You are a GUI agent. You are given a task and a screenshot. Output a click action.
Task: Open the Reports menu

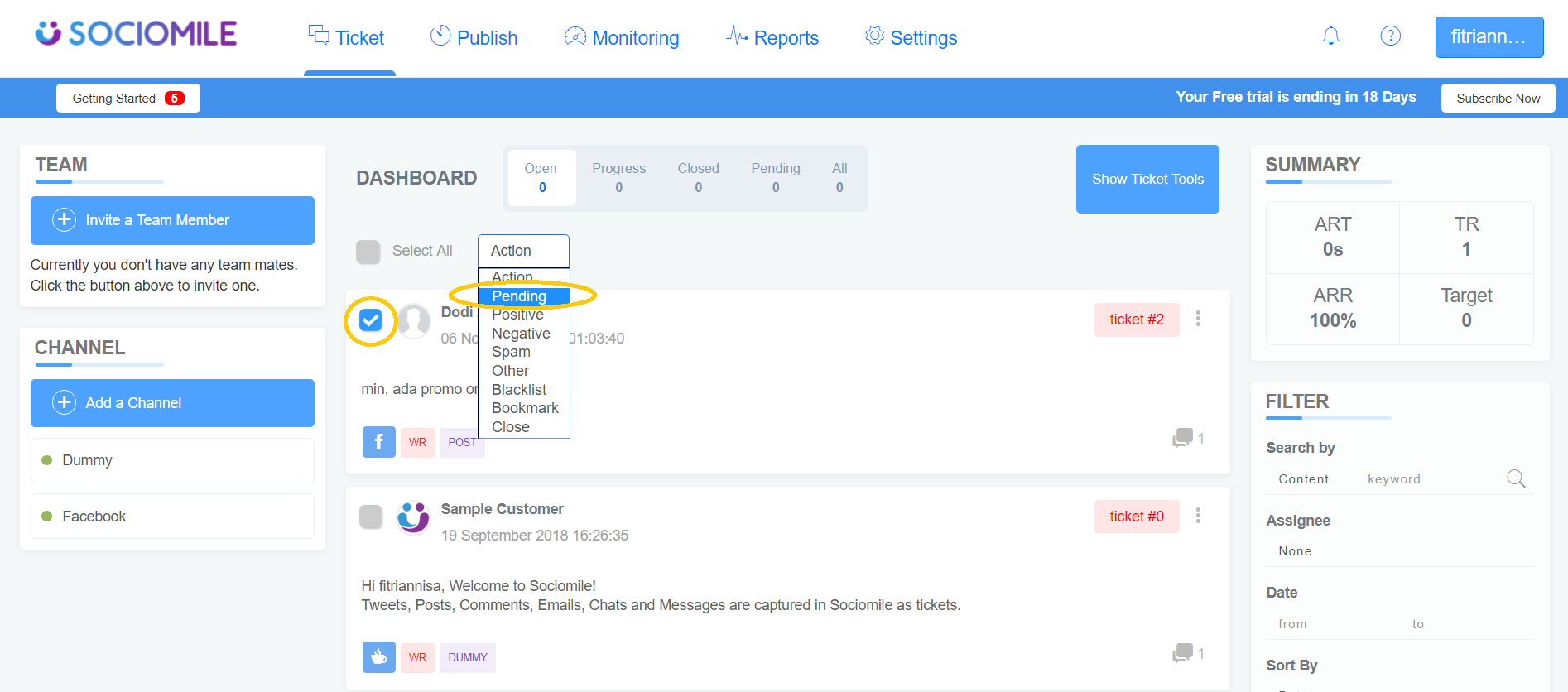click(772, 37)
